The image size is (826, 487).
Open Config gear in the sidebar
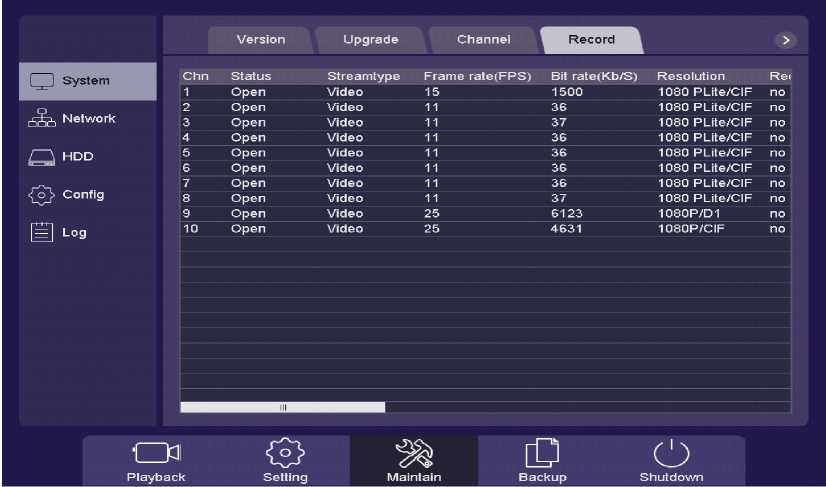[40, 195]
